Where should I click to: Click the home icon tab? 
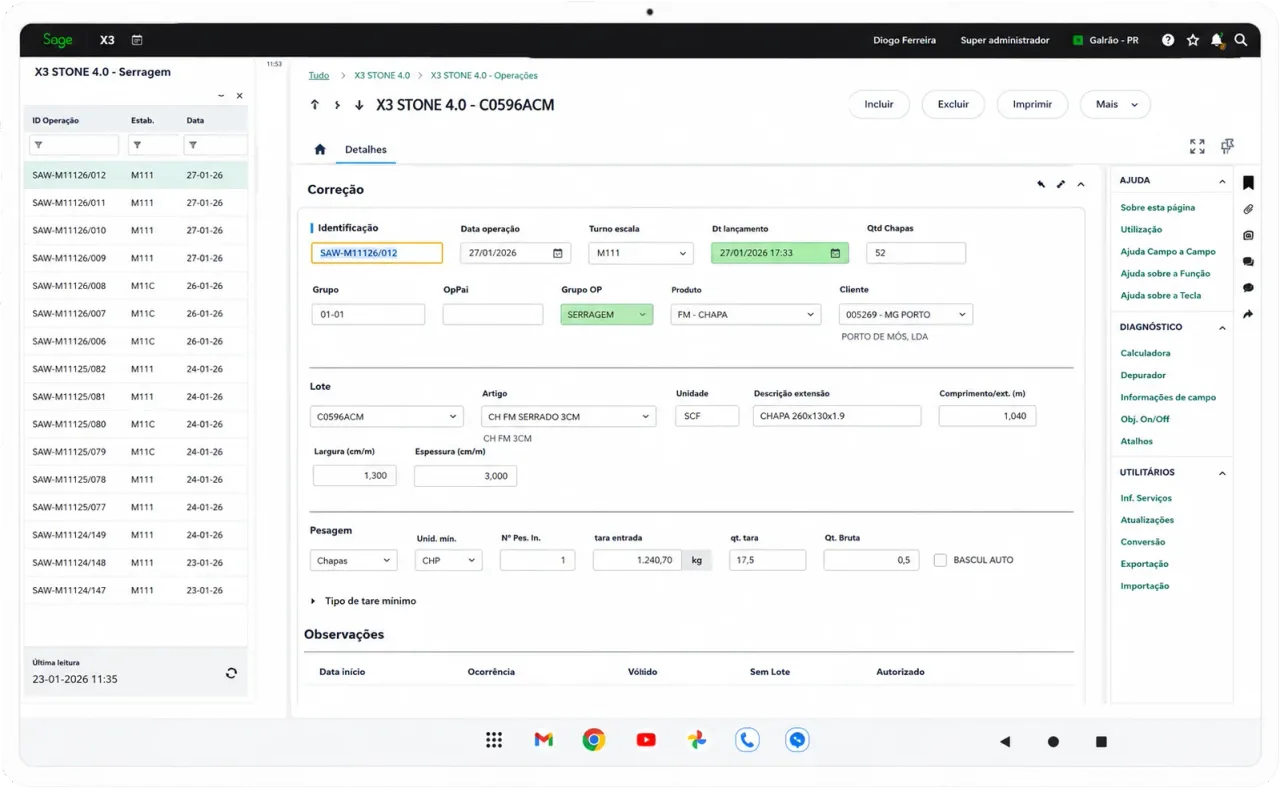[320, 149]
